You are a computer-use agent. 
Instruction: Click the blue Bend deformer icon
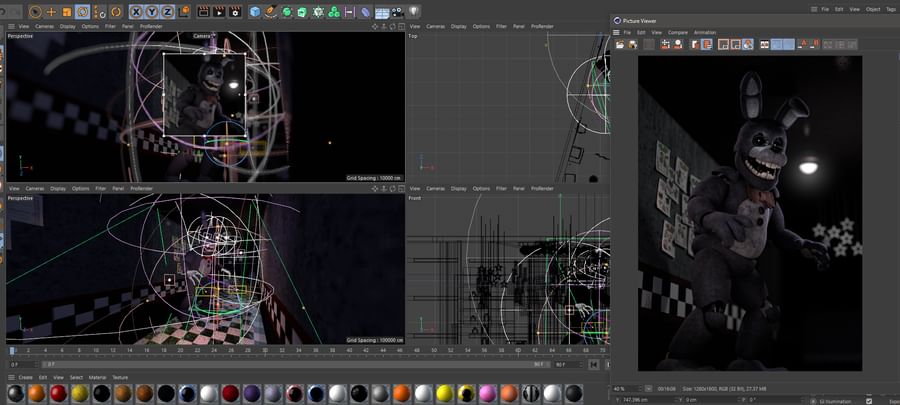click(366, 11)
